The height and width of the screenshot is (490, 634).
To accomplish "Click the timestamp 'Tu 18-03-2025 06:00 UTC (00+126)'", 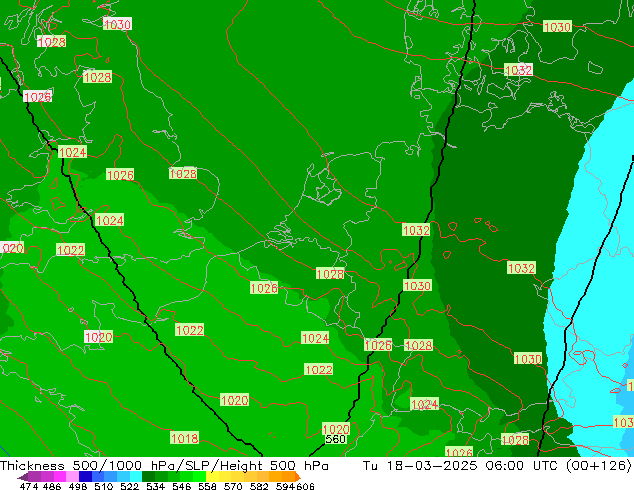I will (497, 466).
